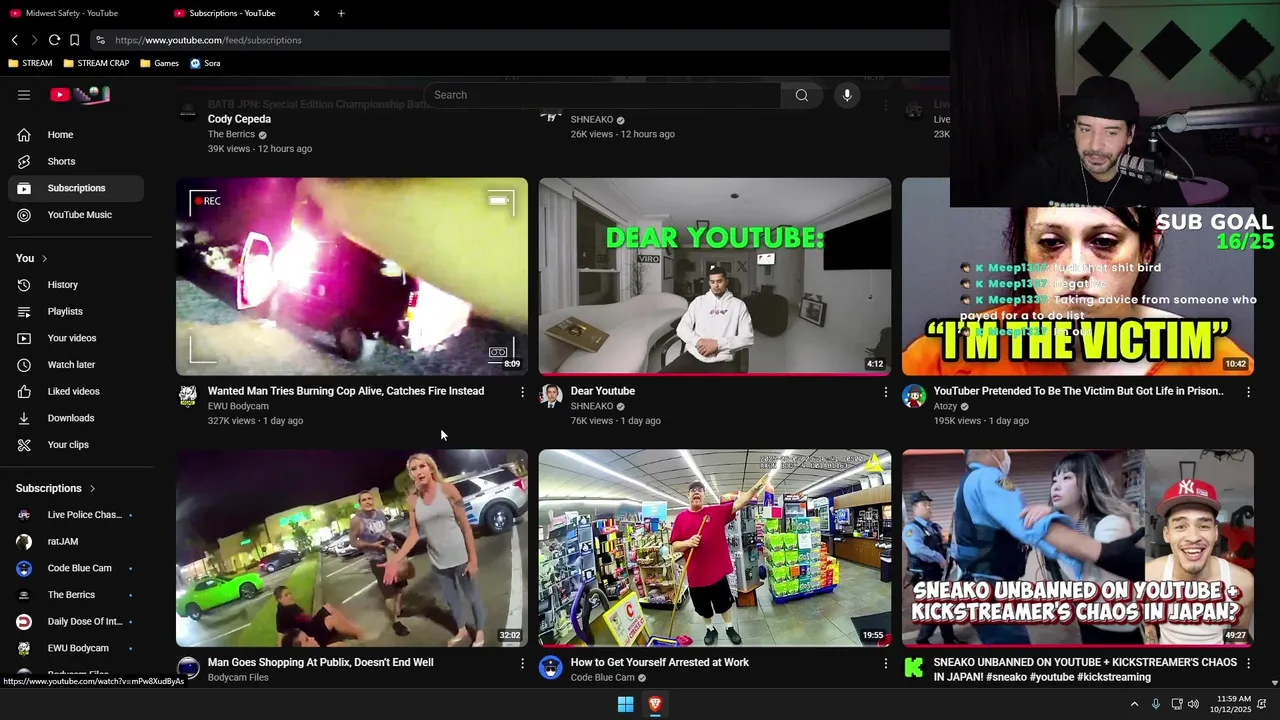
Task: Open Dear Youtube video thumbnail
Action: point(715,277)
